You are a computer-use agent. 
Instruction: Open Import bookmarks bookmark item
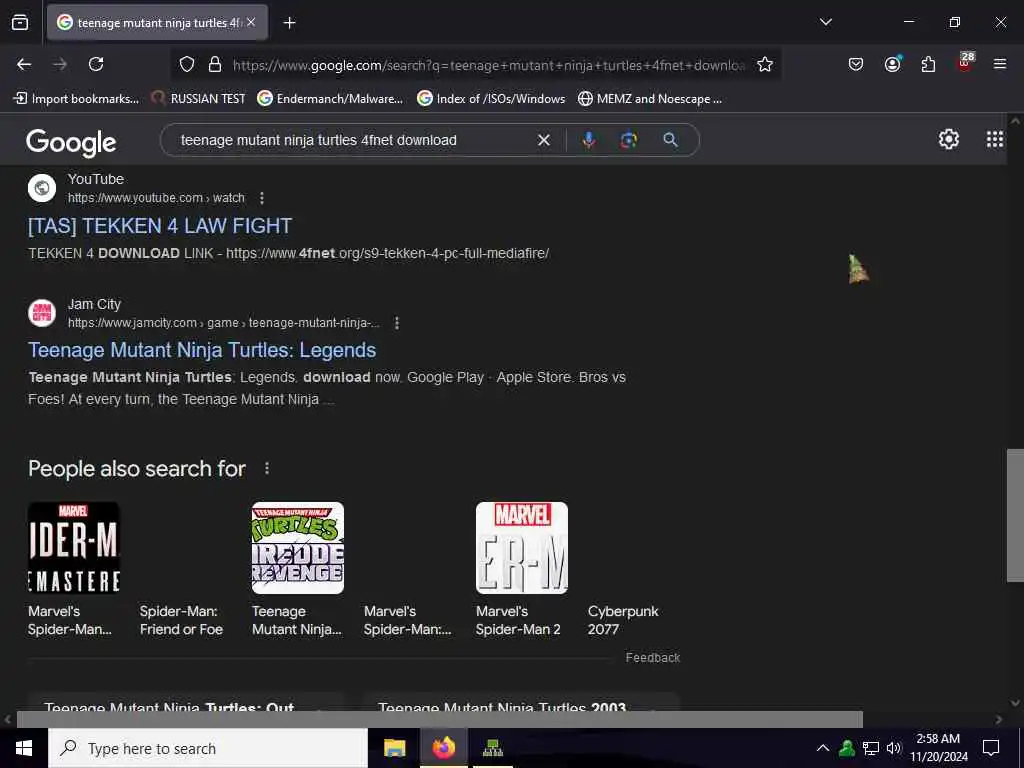point(76,99)
